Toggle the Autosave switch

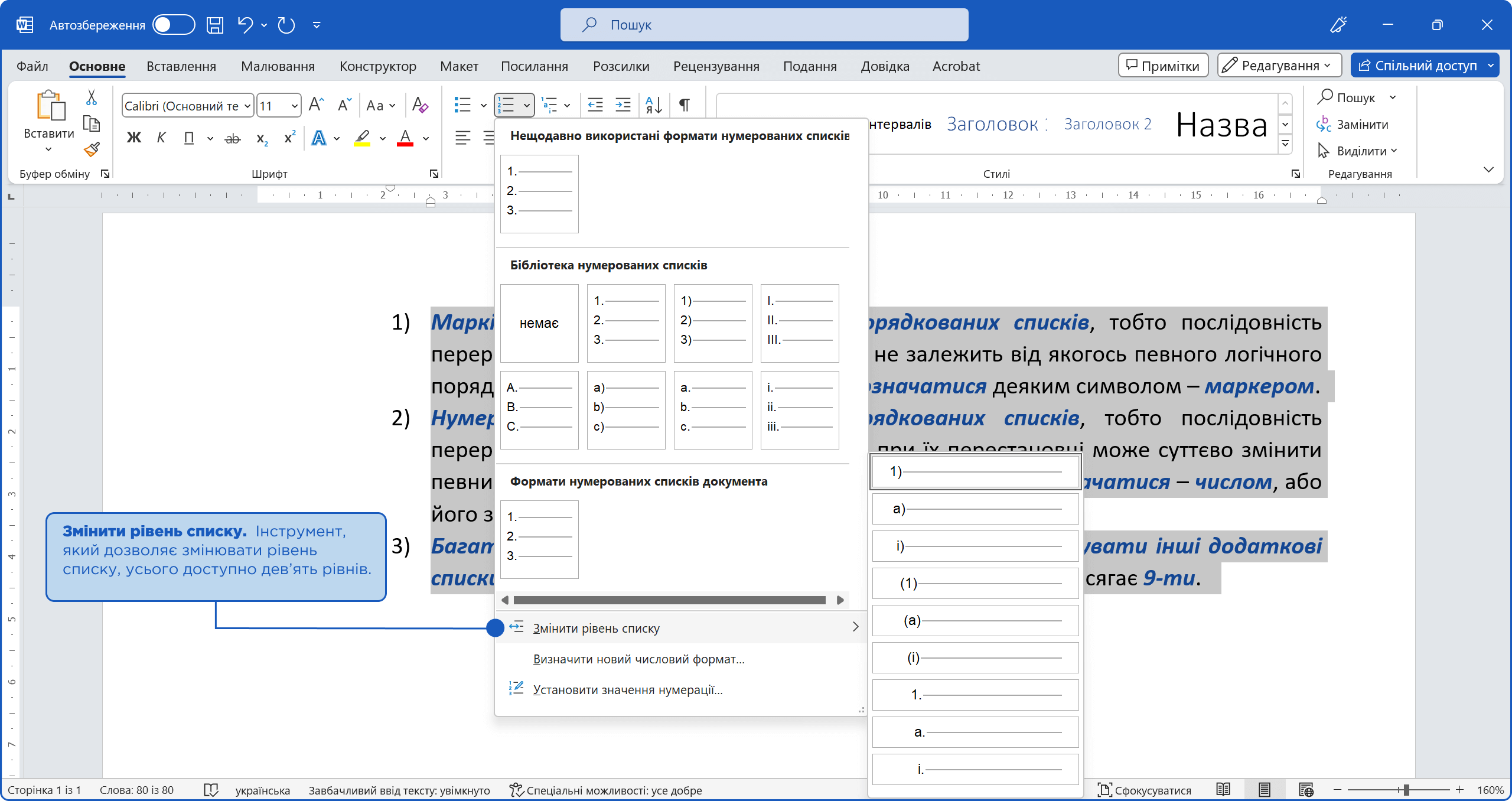pos(174,25)
